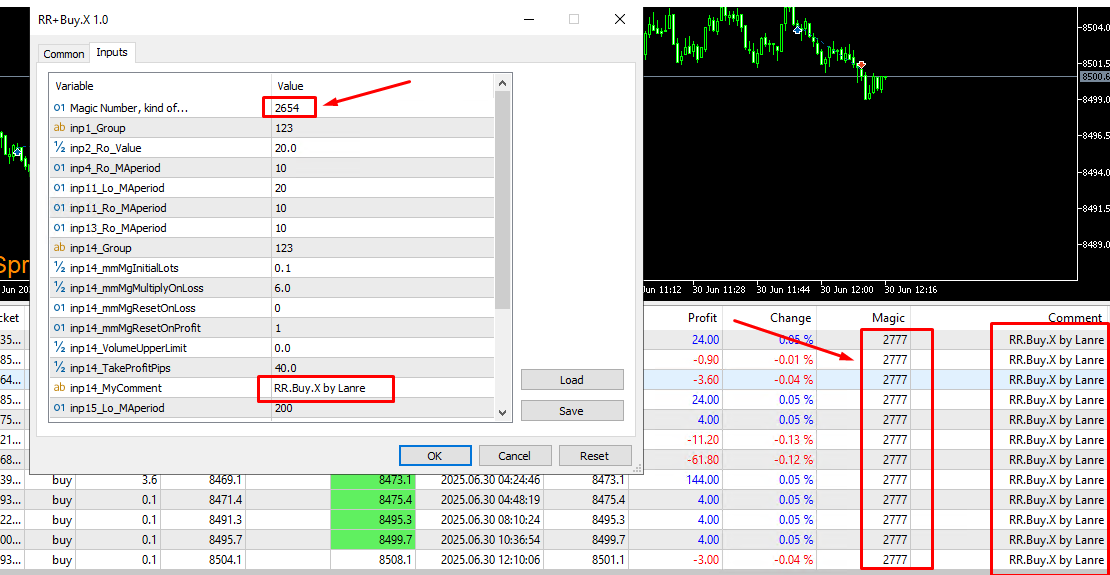Close the RR+Buy.X 1.0 dialog
This screenshot has width=1110, height=575.
(x=620, y=19)
